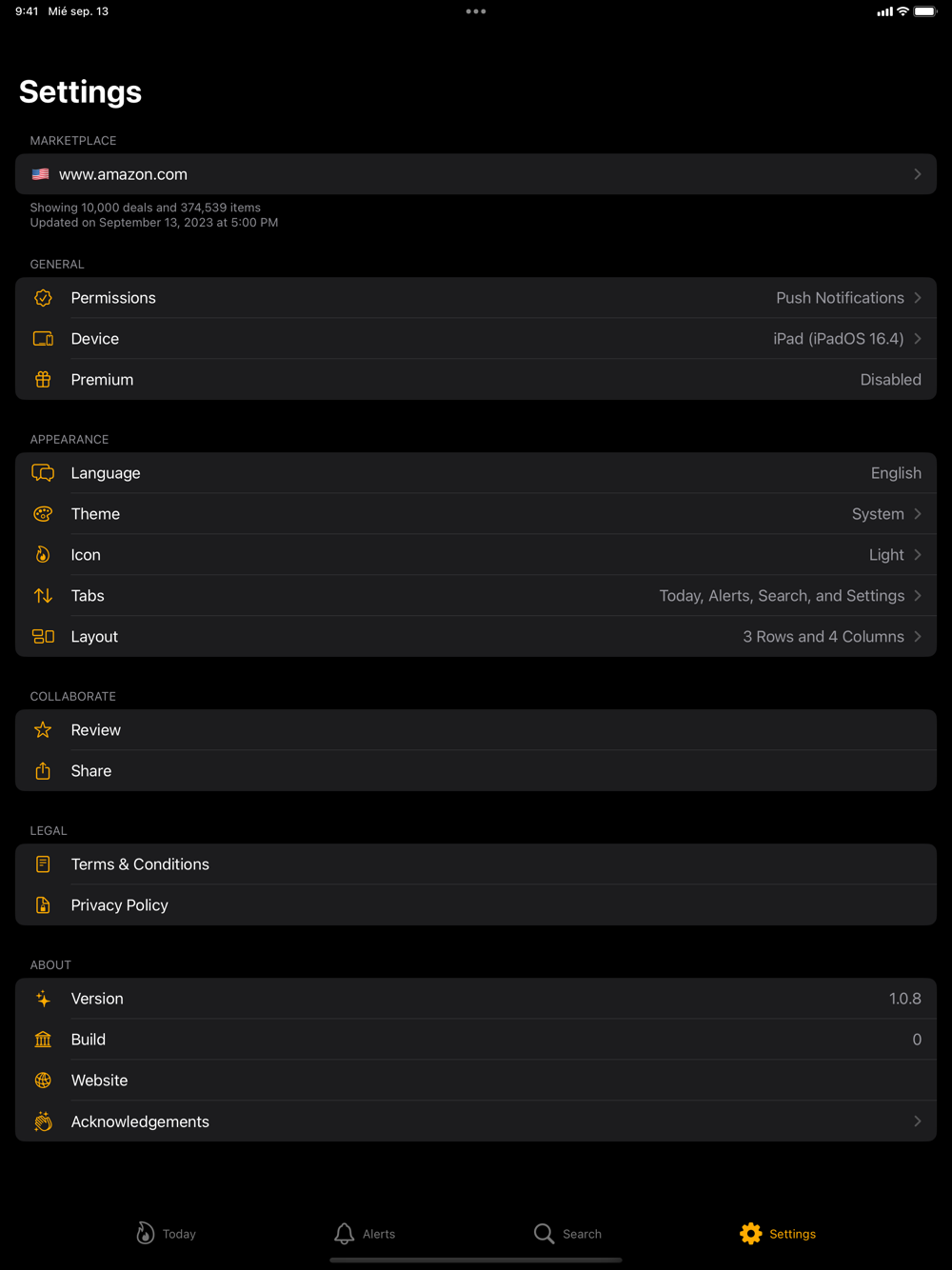952x1270 pixels.
Task: Click the Website globe icon
Action: point(43,1081)
